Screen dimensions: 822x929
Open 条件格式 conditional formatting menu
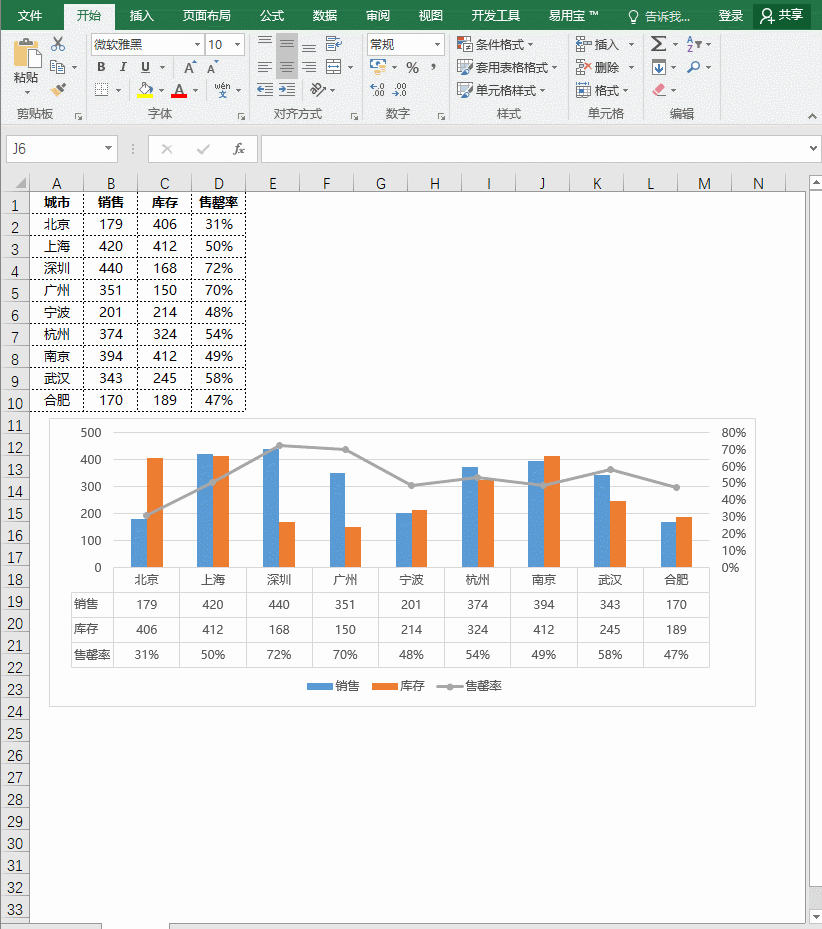point(495,44)
